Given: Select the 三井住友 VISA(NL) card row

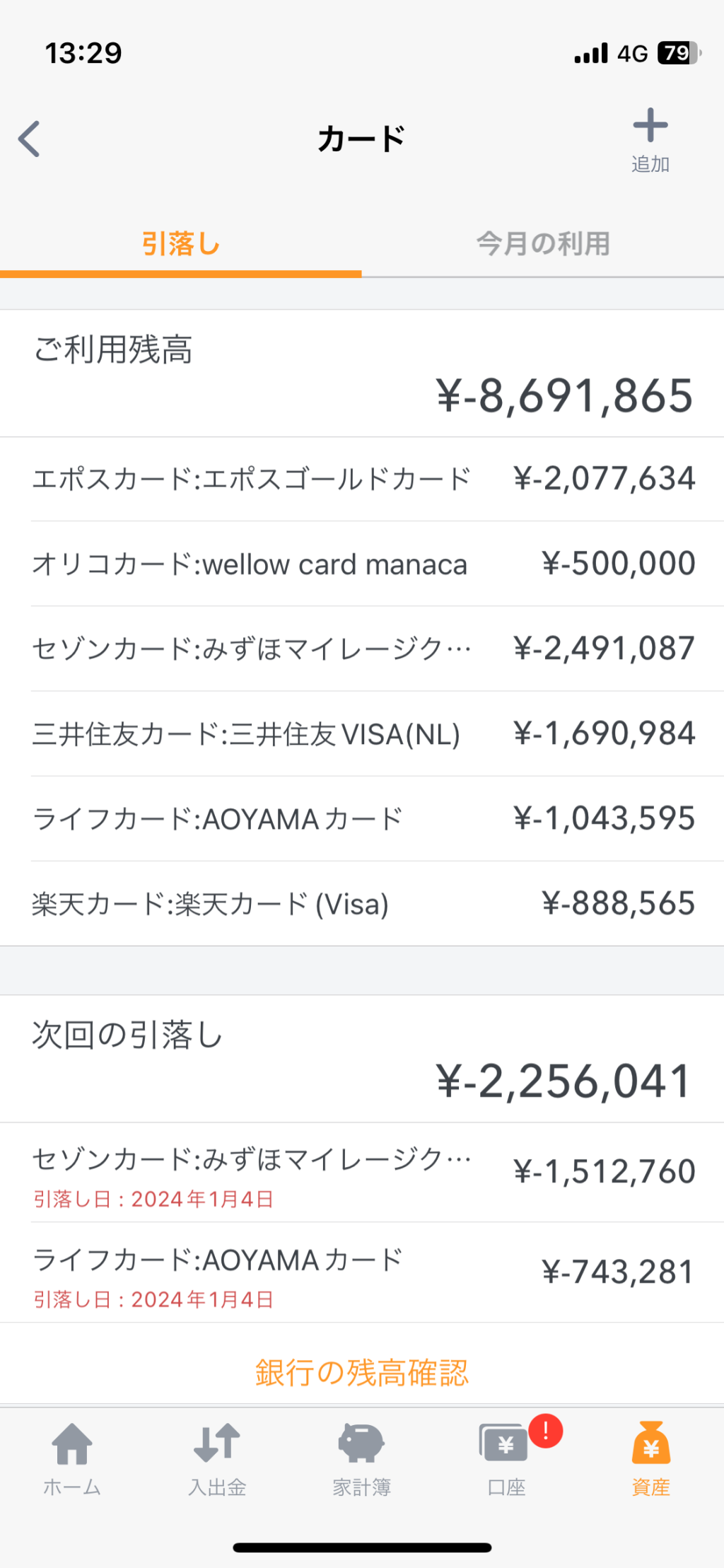Looking at the screenshot, I should [x=362, y=733].
